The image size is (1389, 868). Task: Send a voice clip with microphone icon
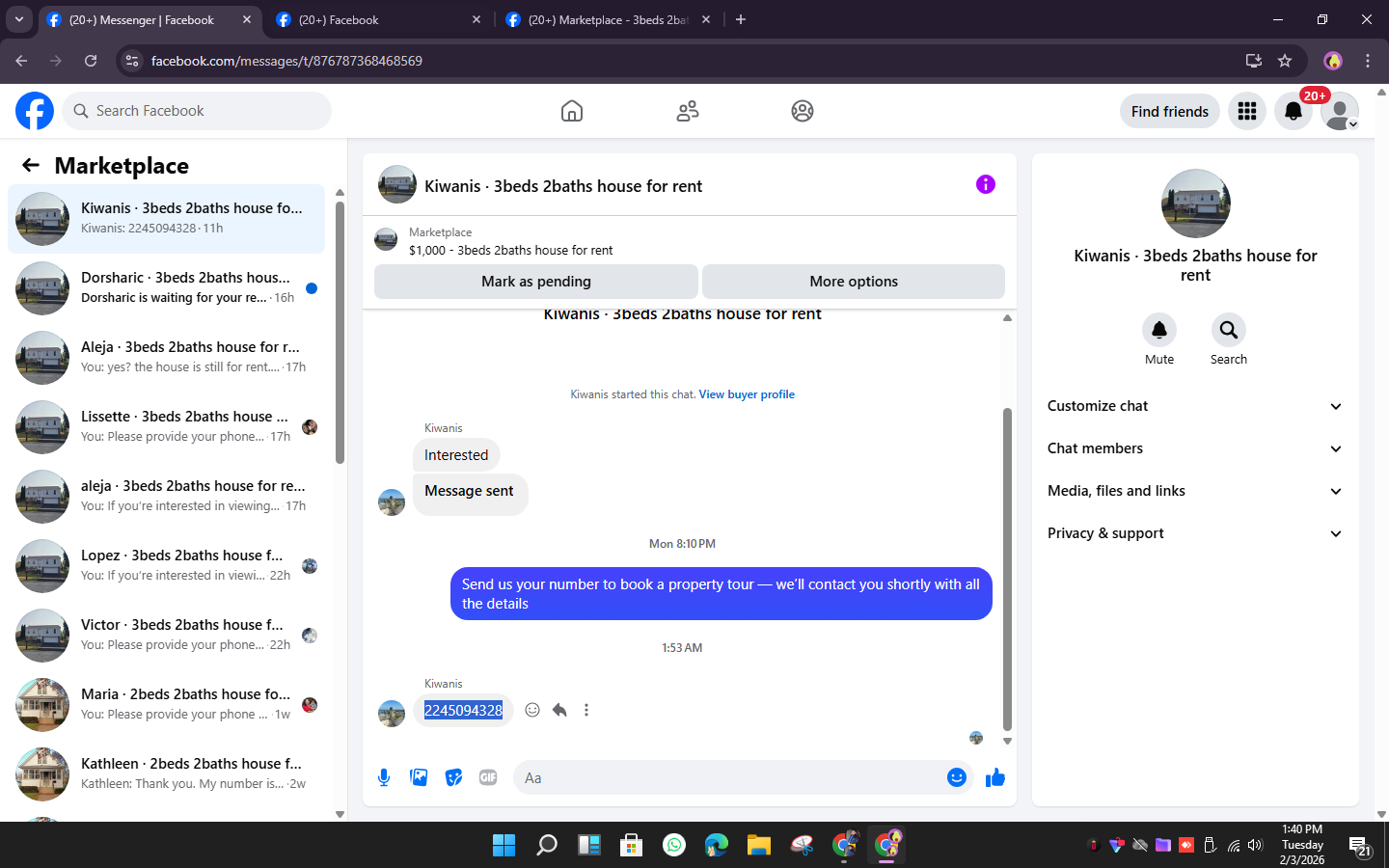point(384,777)
